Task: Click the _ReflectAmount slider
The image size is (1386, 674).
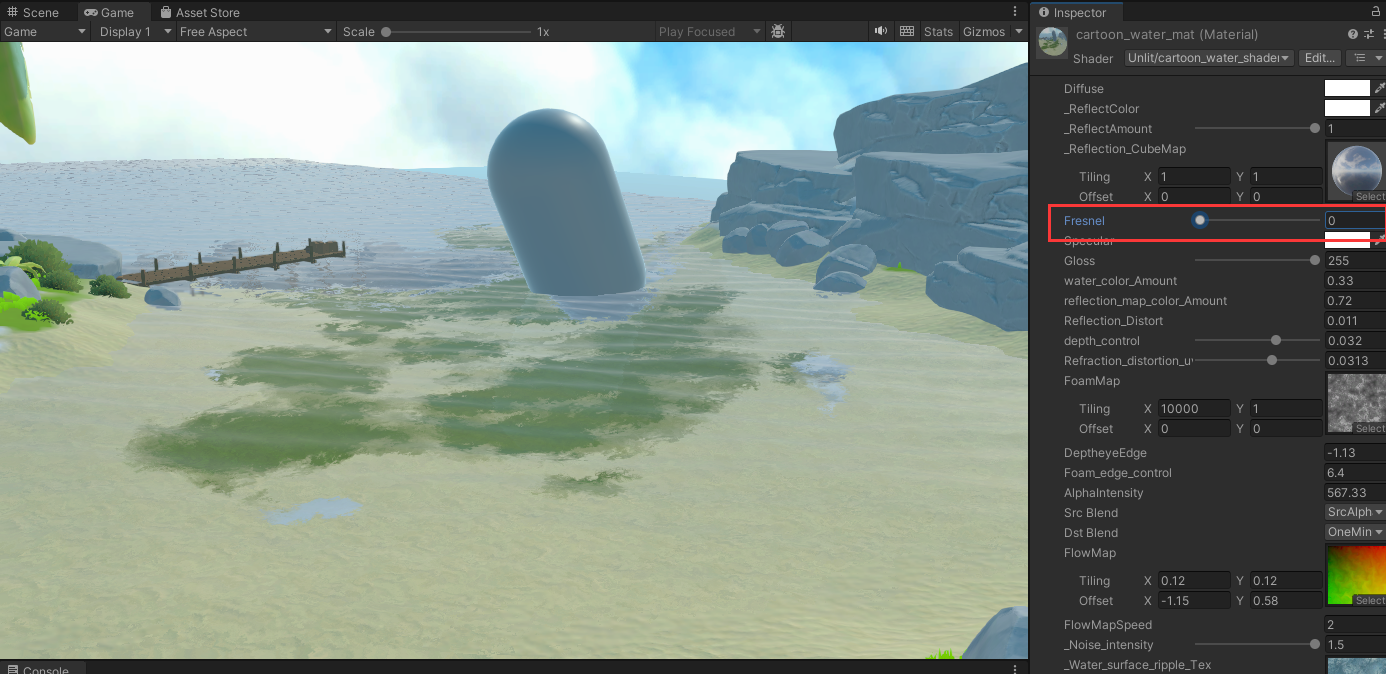Action: point(1257,128)
